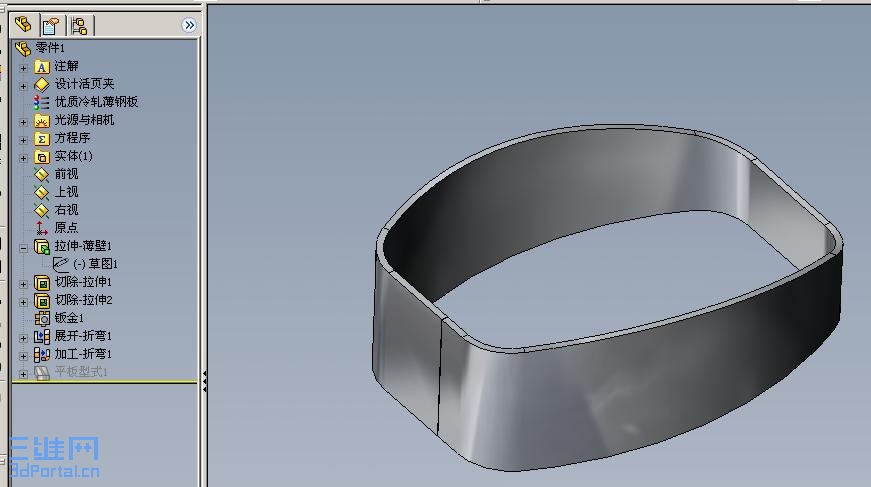Switch to the FeatureManager design tree tab
Image resolution: width=871 pixels, height=487 pixels.
point(23,24)
